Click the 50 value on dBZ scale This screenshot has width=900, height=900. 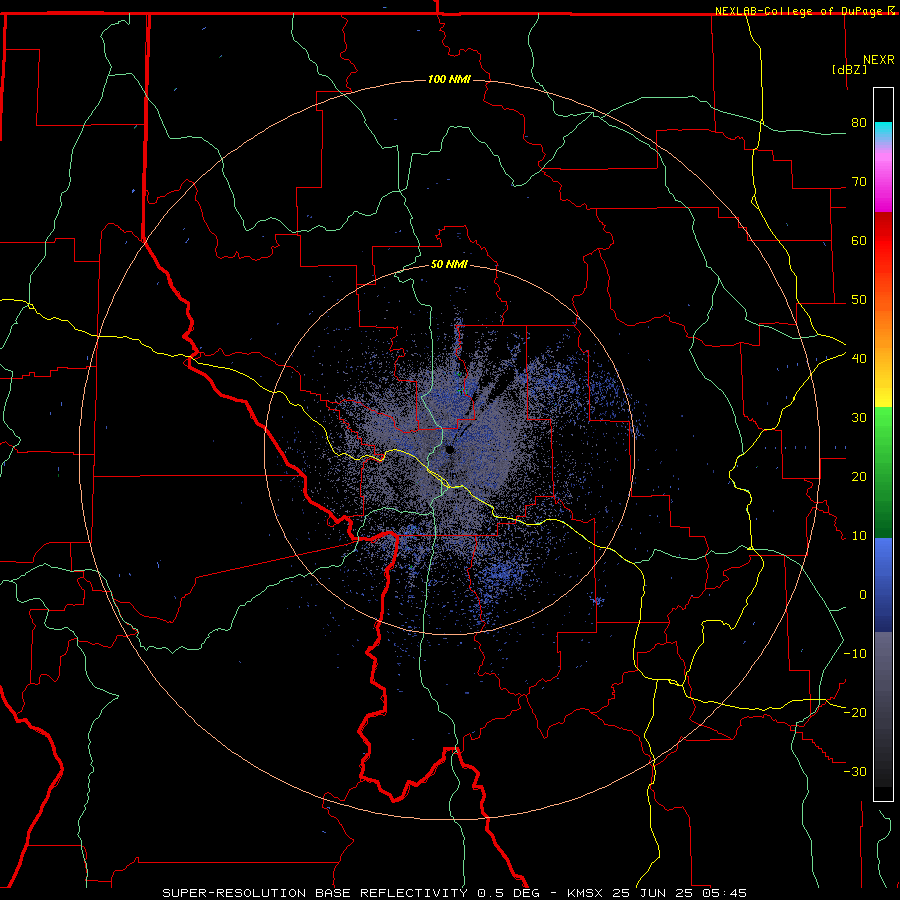pyautogui.click(x=859, y=300)
